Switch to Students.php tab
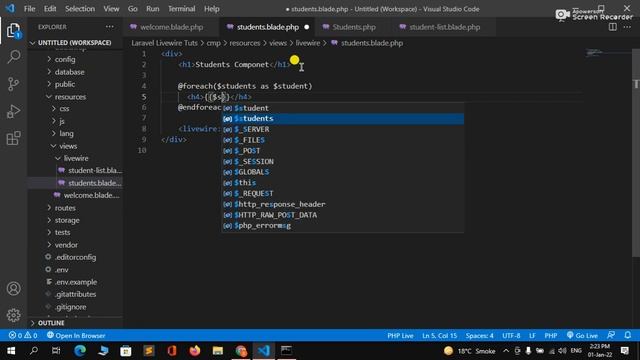 pyautogui.click(x=354, y=27)
